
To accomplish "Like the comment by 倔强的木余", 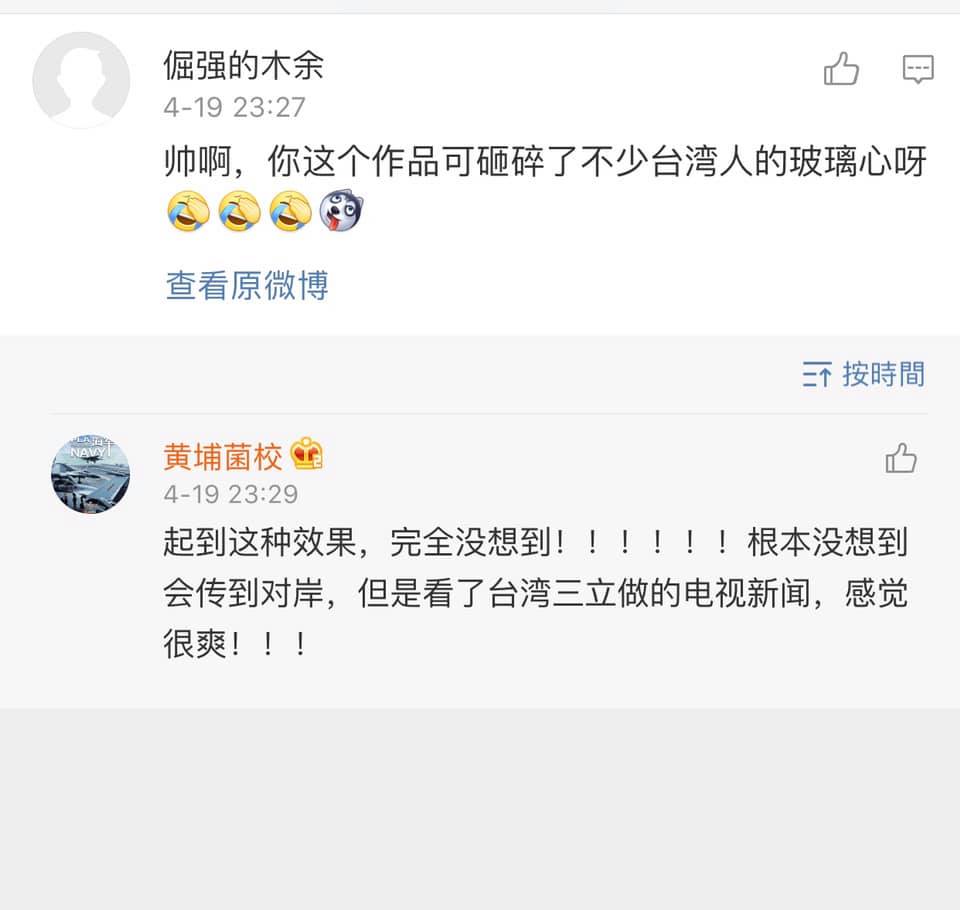I will click(841, 69).
